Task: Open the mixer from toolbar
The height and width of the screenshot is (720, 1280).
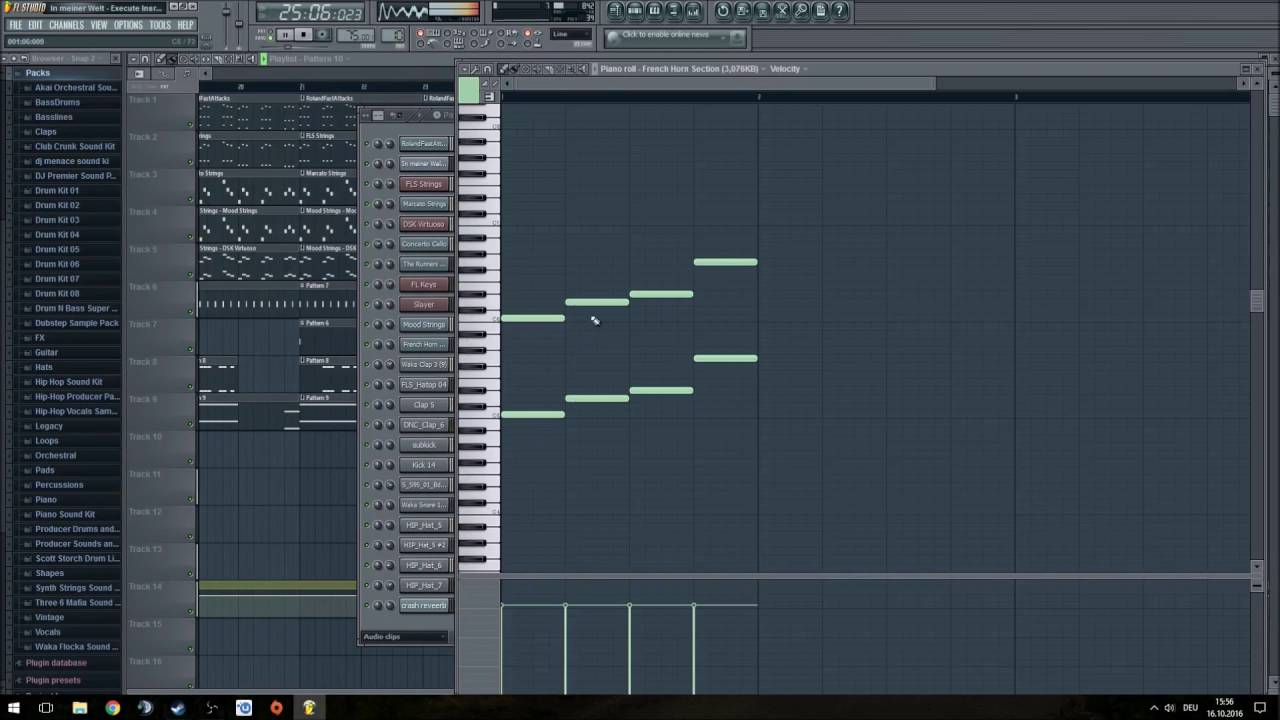Action: coord(693,11)
